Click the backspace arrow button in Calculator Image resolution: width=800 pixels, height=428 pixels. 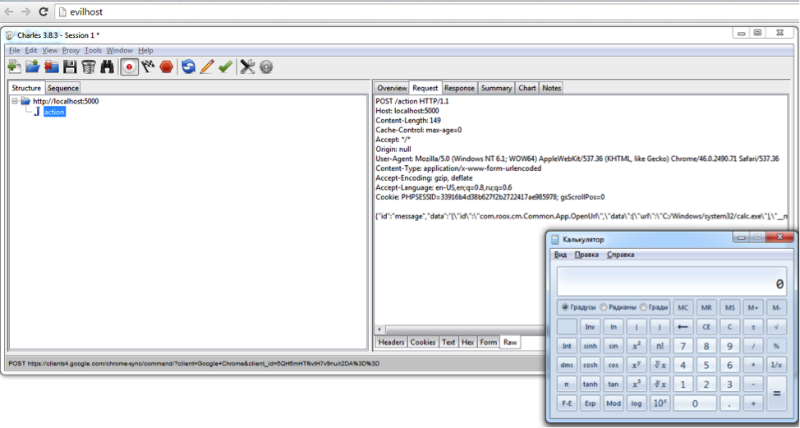683,326
